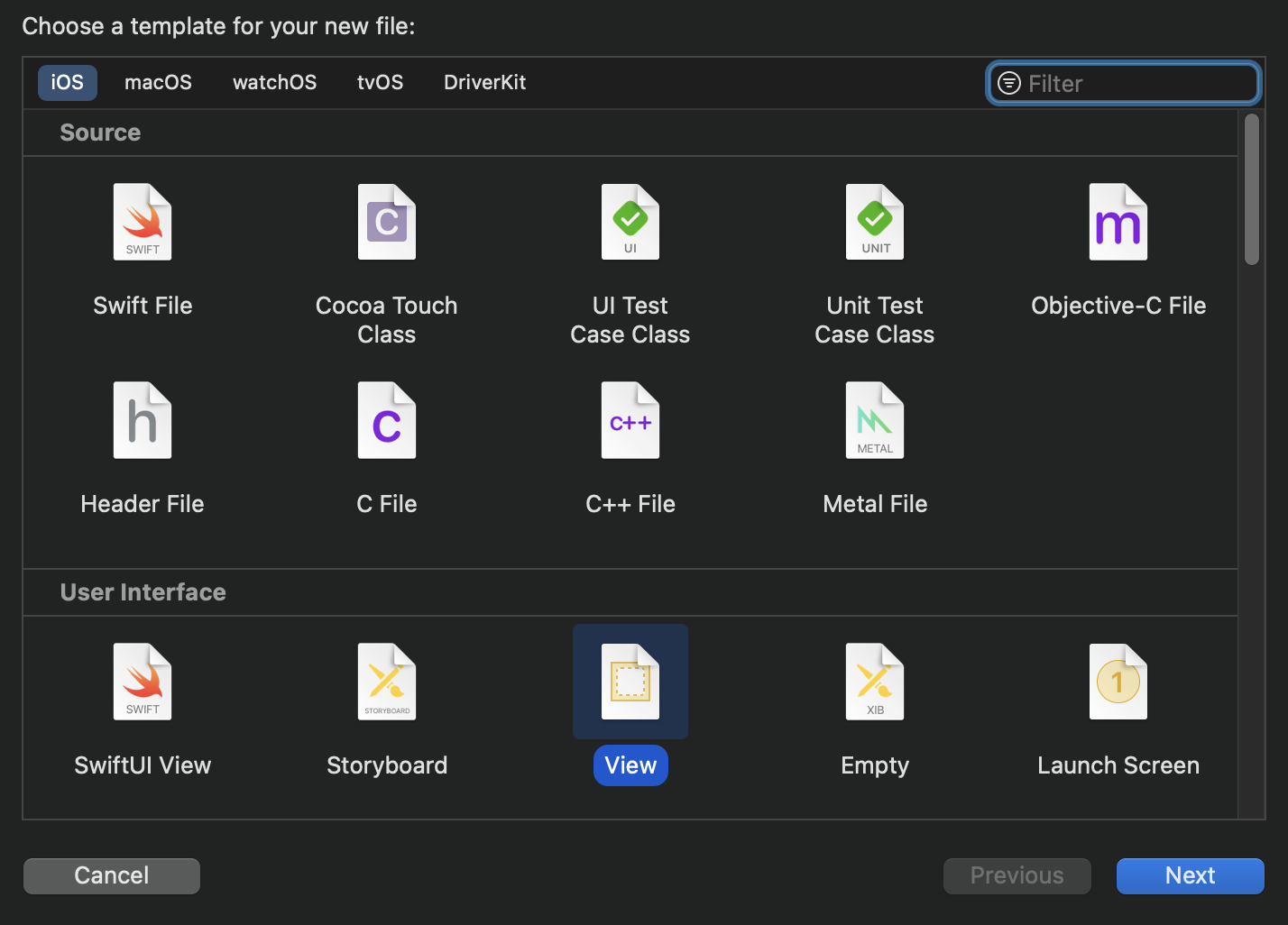Choose the Objective-C File template icon
This screenshot has height=925, width=1288.
1118,222
